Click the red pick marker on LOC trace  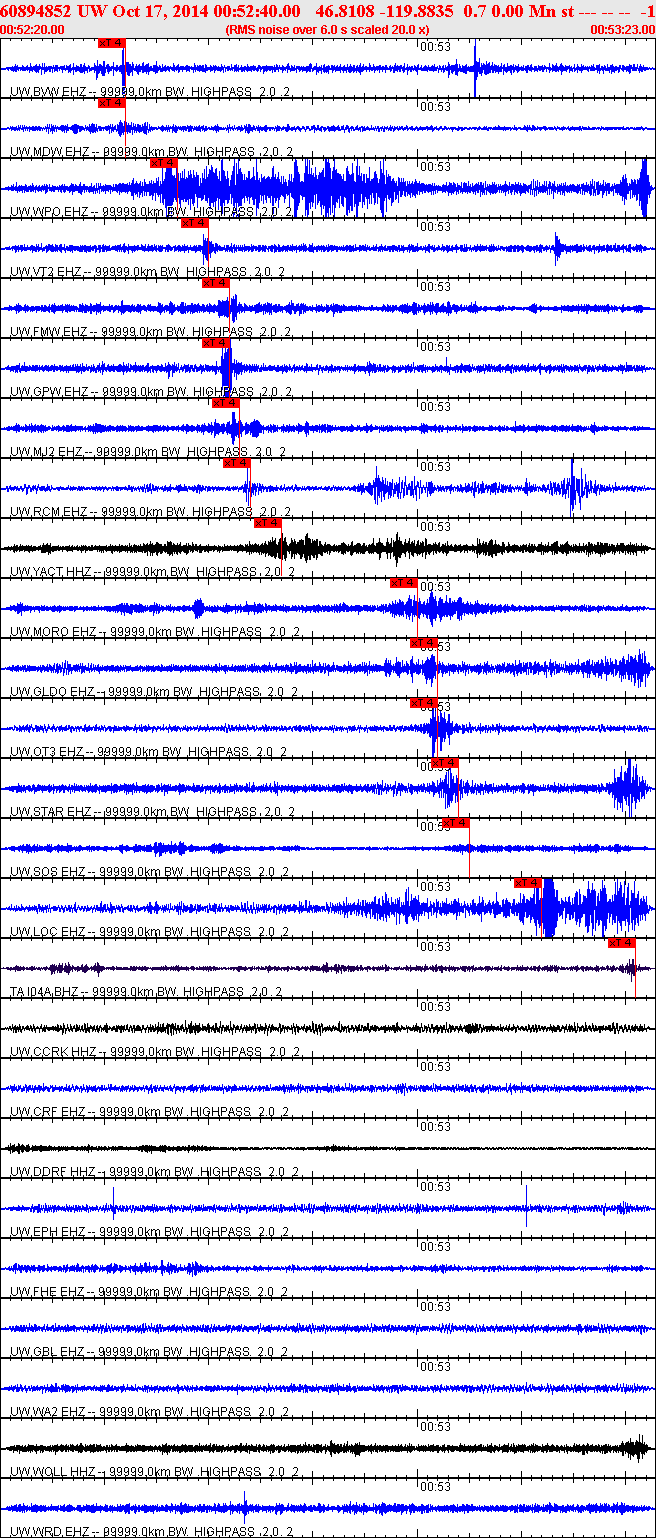point(527,883)
